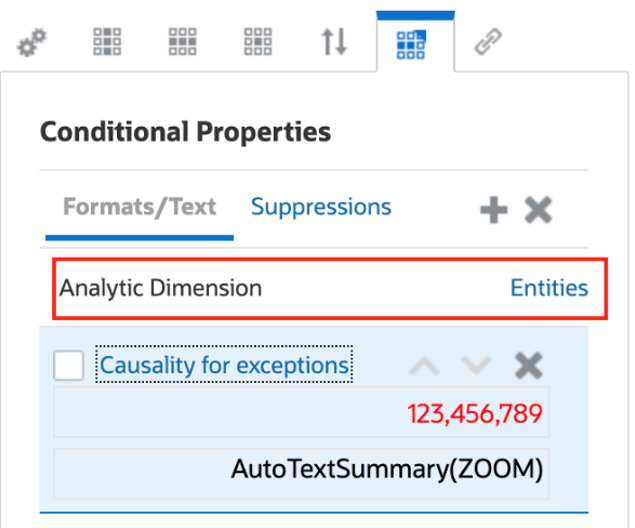The image size is (635, 528).
Task: Open the up-down sort arrows tab
Action: tap(334, 44)
